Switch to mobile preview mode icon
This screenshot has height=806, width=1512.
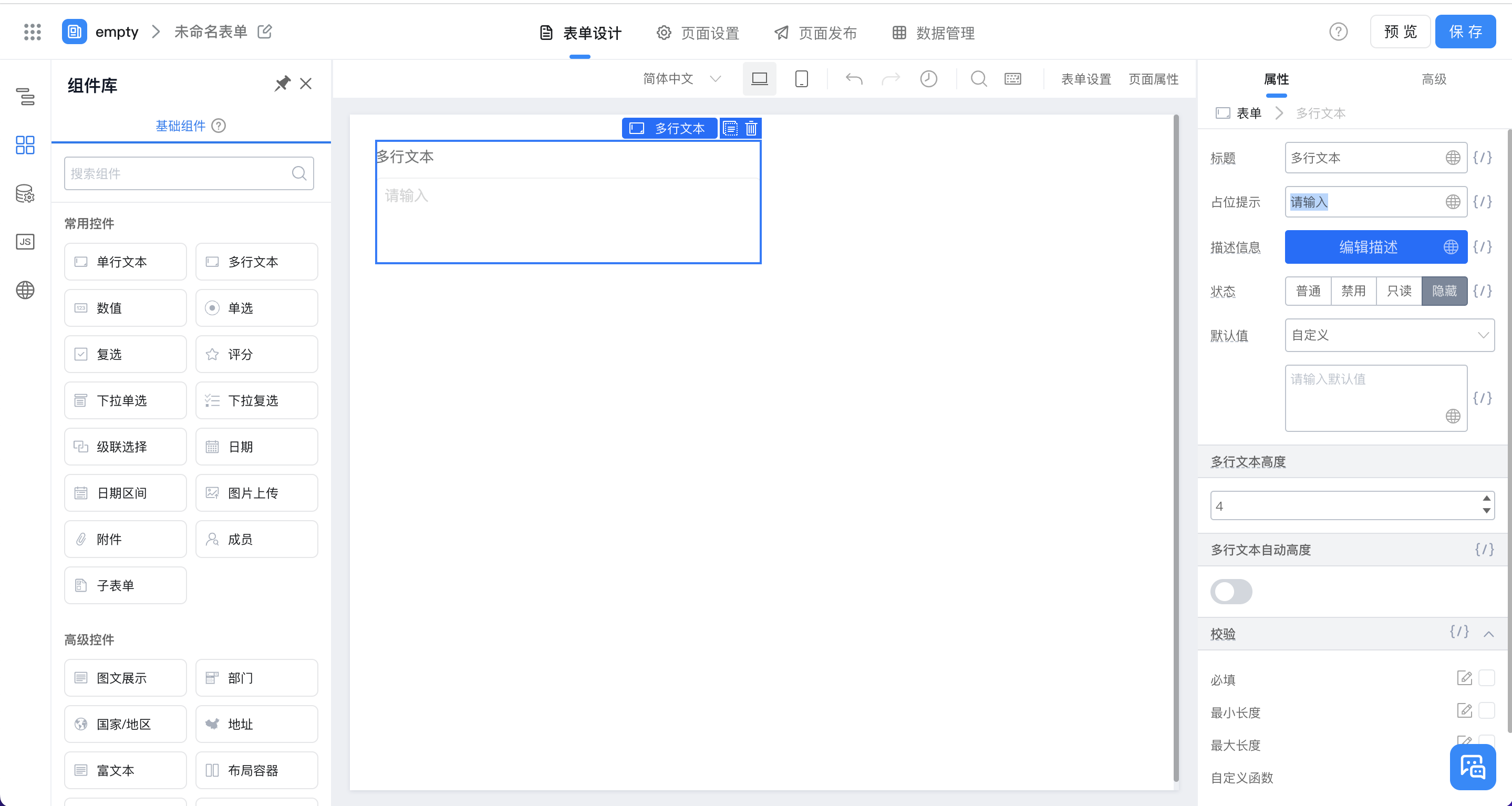801,79
